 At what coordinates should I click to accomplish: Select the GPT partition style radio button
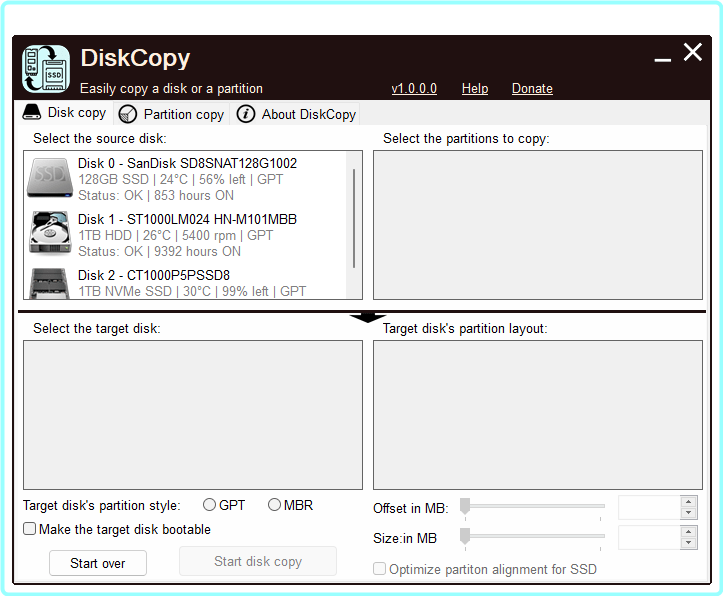tap(209, 505)
